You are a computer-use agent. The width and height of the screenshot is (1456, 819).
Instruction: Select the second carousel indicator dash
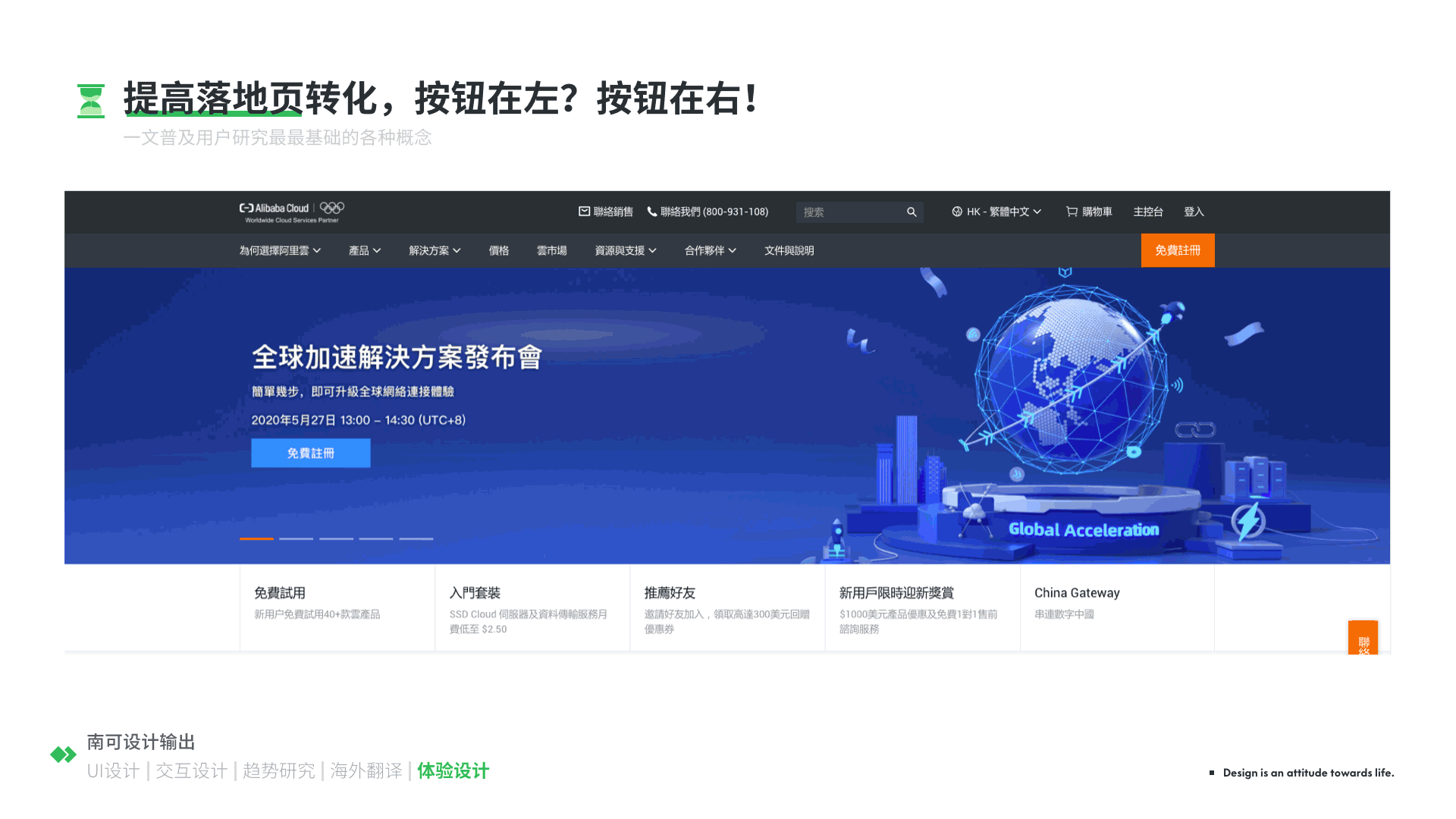pos(296,538)
